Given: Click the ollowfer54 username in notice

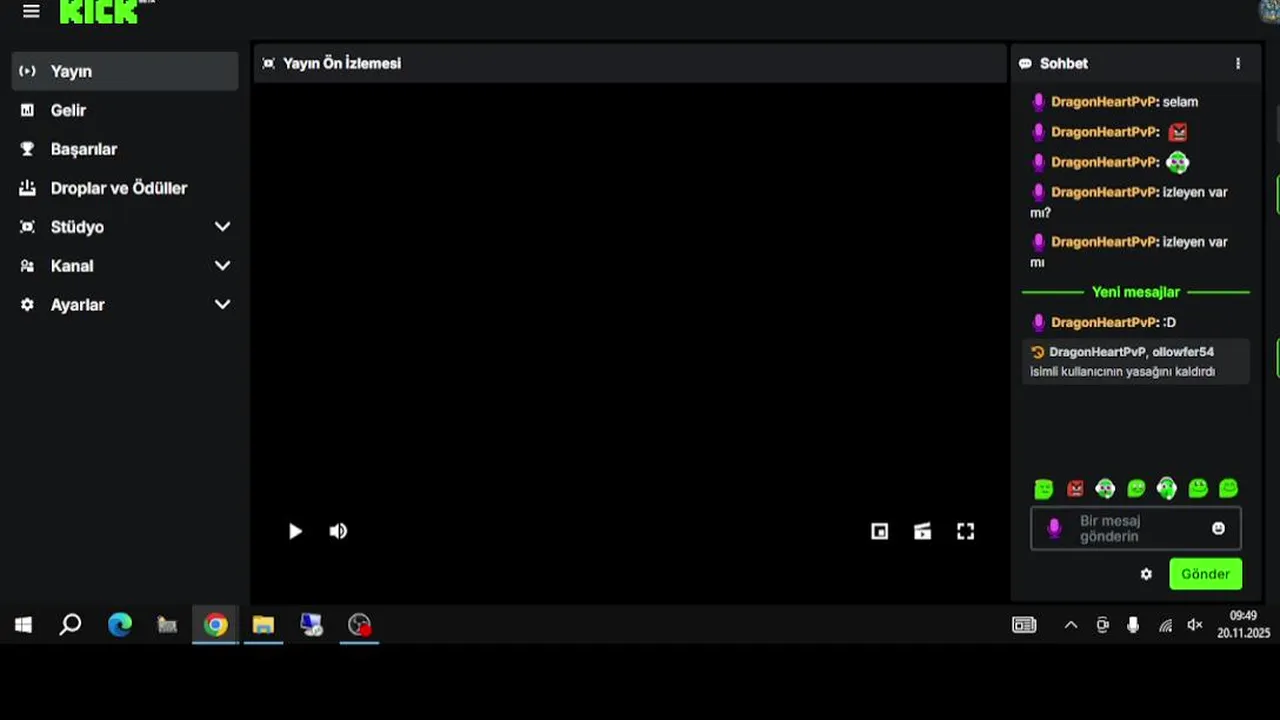Looking at the screenshot, I should click(x=1183, y=352).
